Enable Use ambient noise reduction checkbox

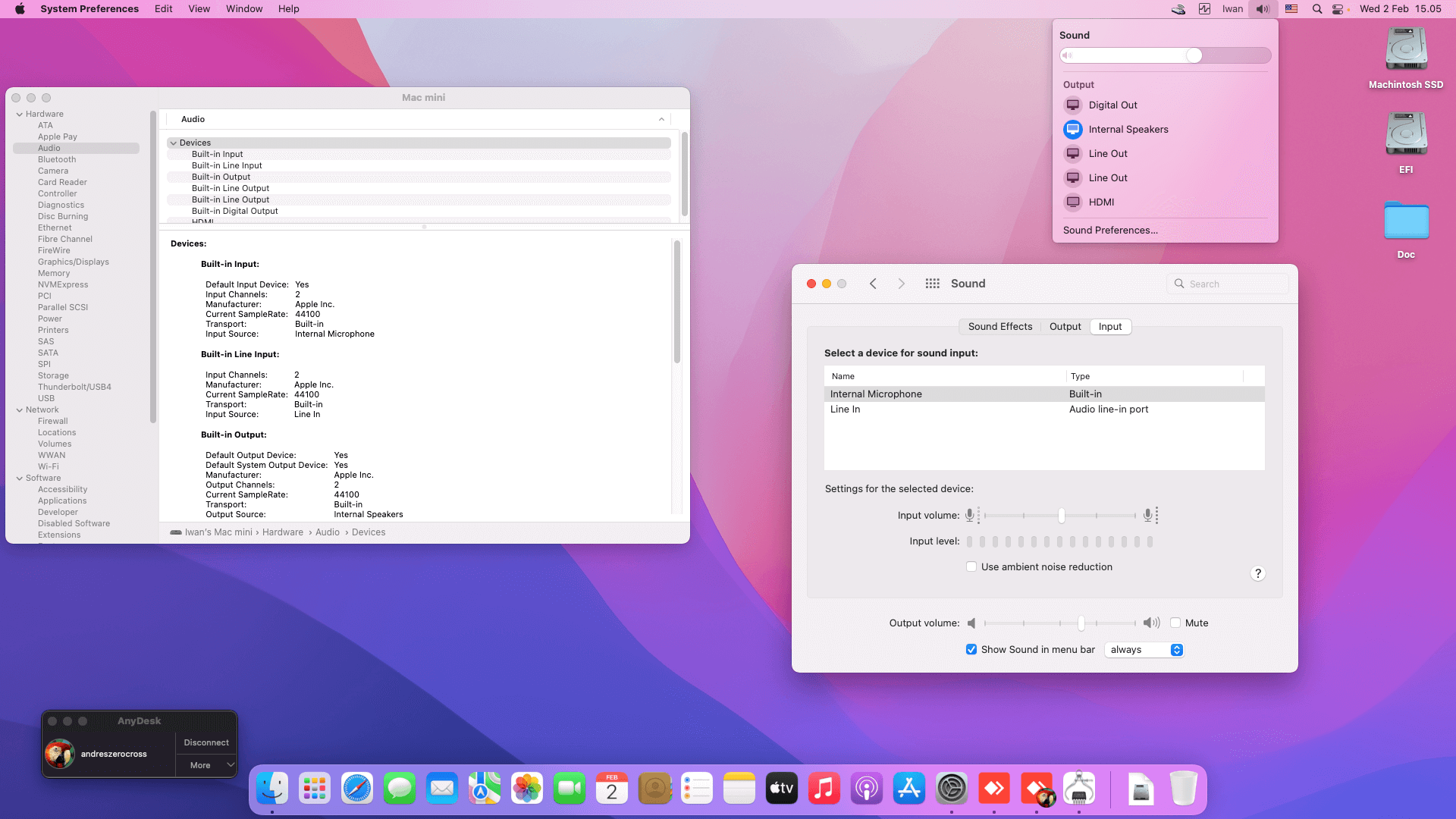tap(971, 567)
